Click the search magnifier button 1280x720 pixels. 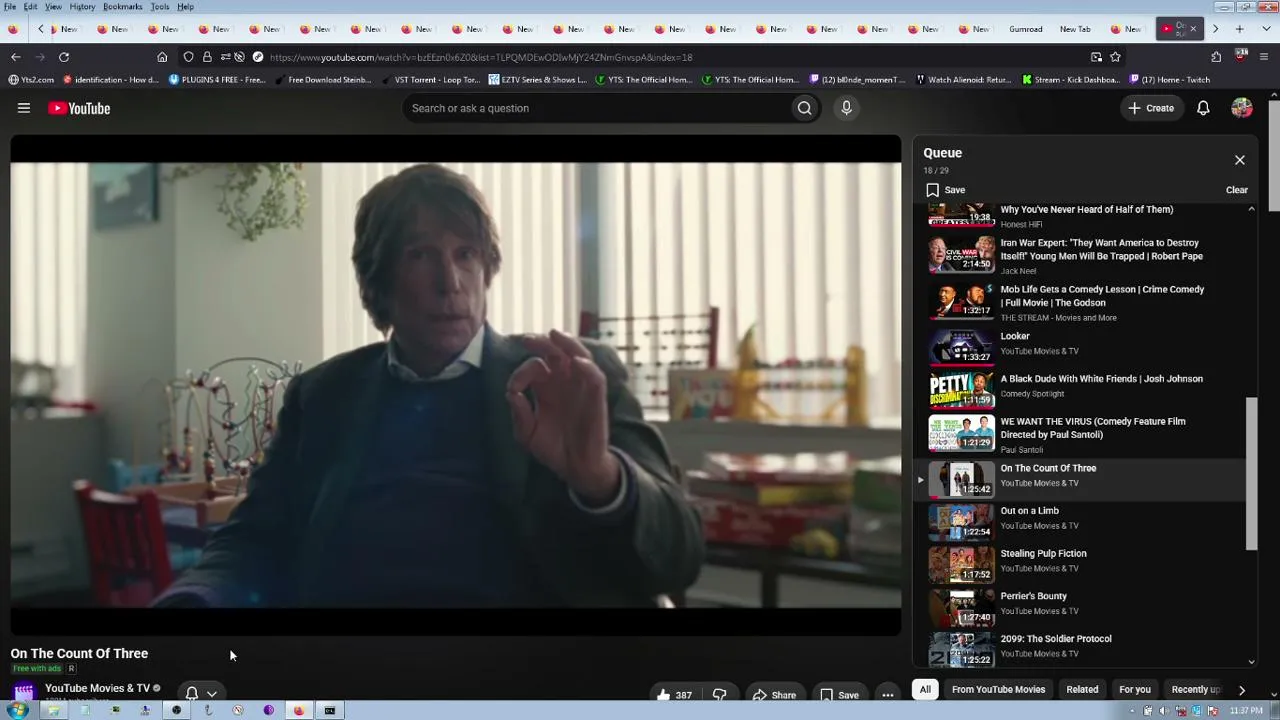(x=804, y=108)
